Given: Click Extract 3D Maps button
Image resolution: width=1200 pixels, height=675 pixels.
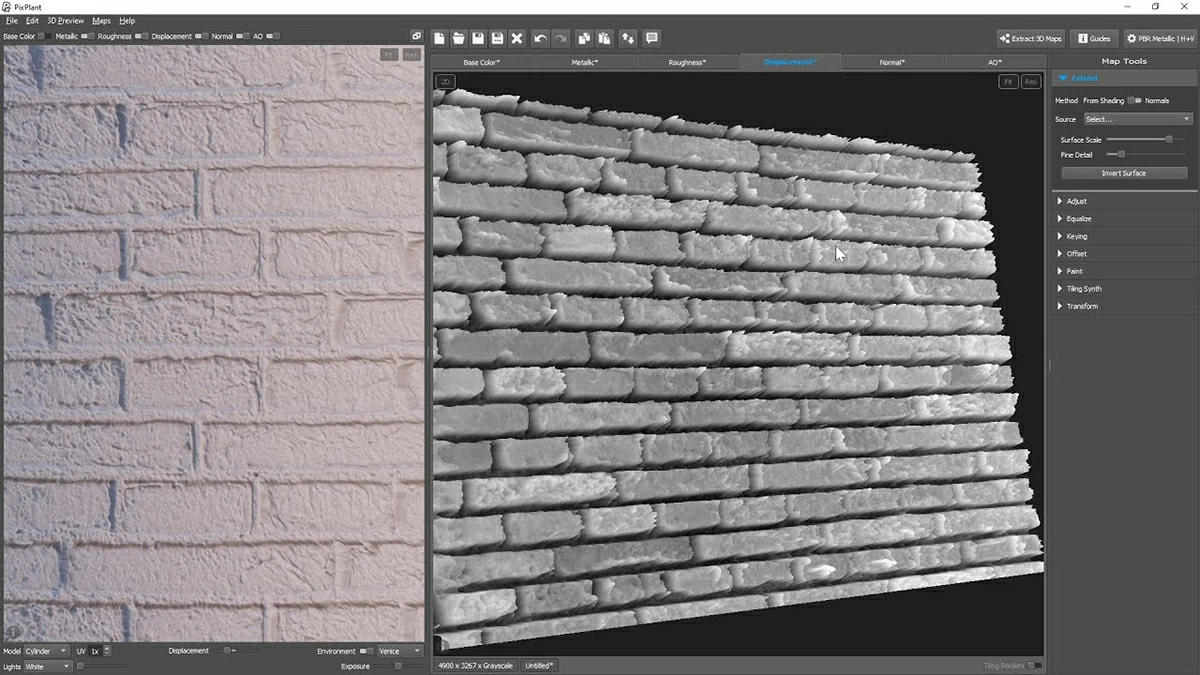Looking at the screenshot, I should tap(1031, 38).
